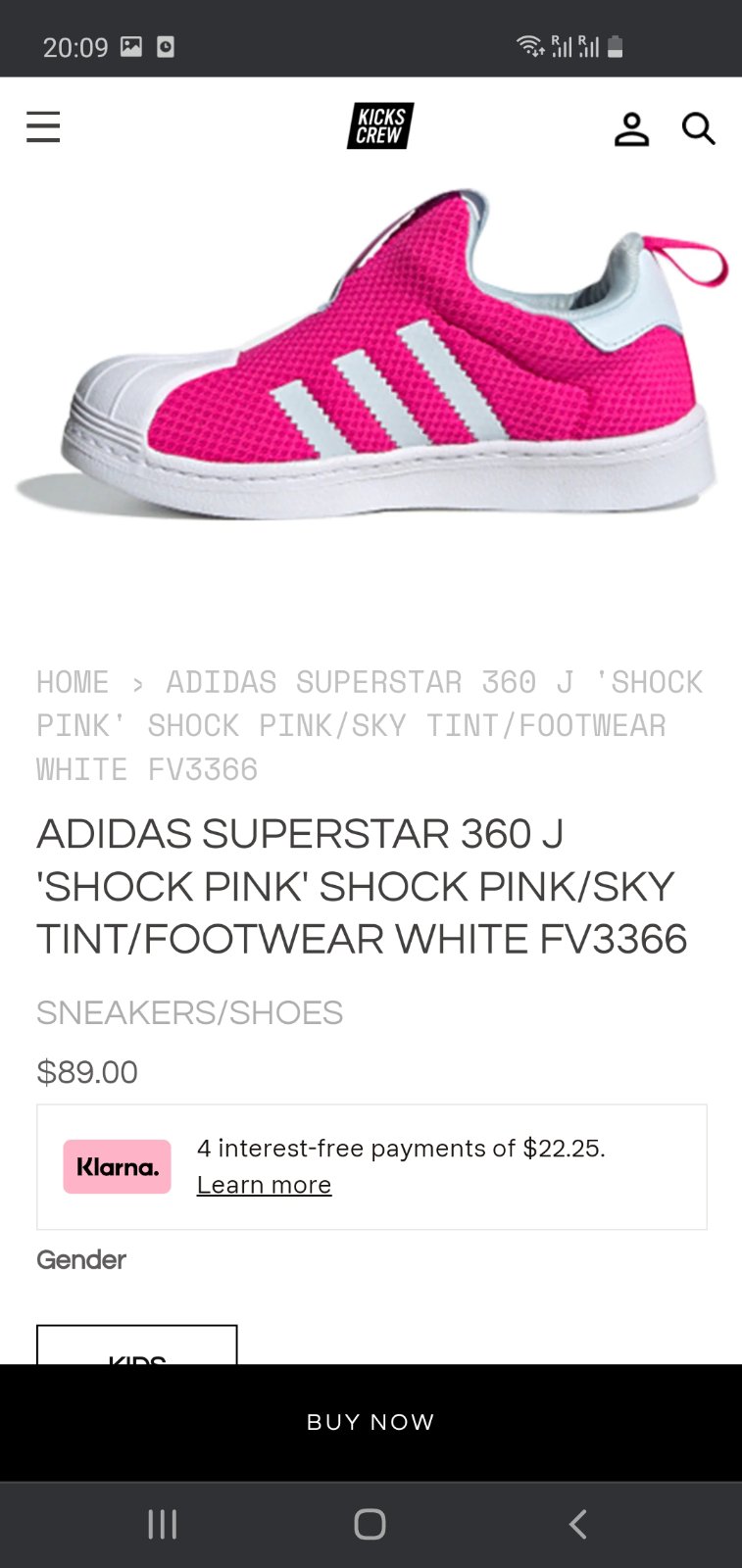Tap the search magnifier icon
This screenshot has height=1568, width=742.
coord(698,128)
